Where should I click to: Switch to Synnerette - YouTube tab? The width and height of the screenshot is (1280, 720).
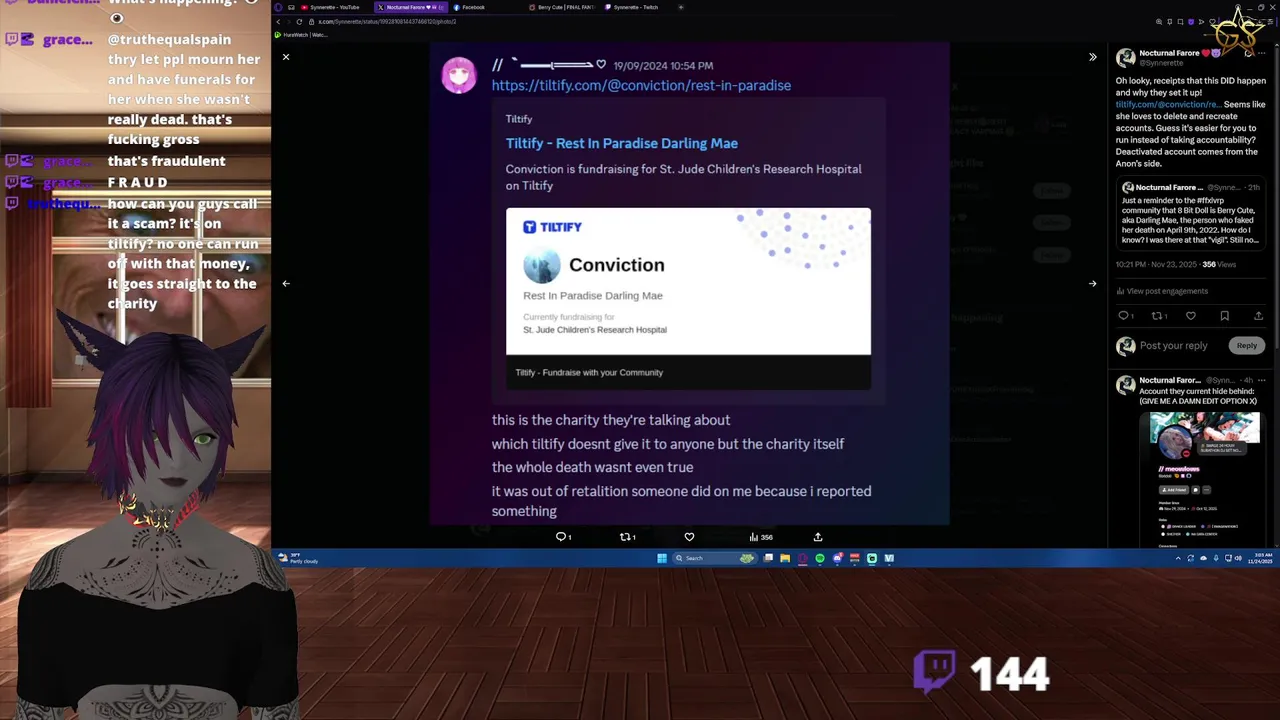point(330,7)
